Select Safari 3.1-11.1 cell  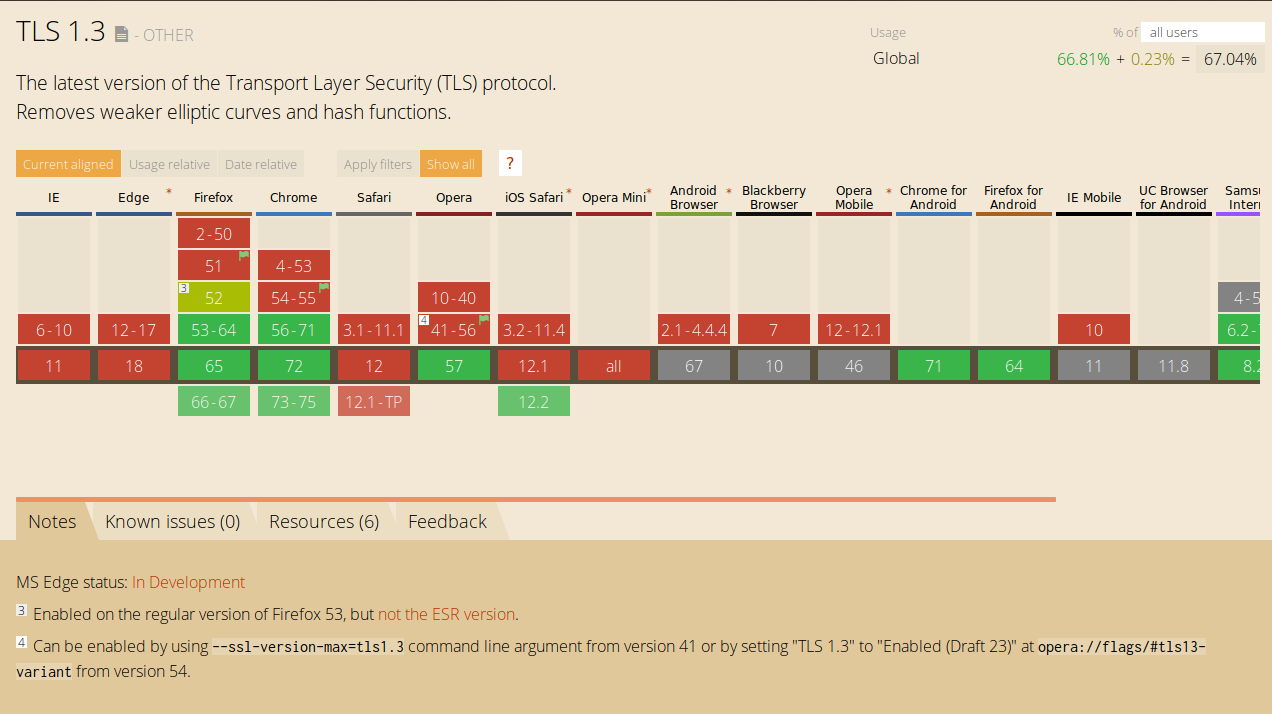(x=374, y=329)
